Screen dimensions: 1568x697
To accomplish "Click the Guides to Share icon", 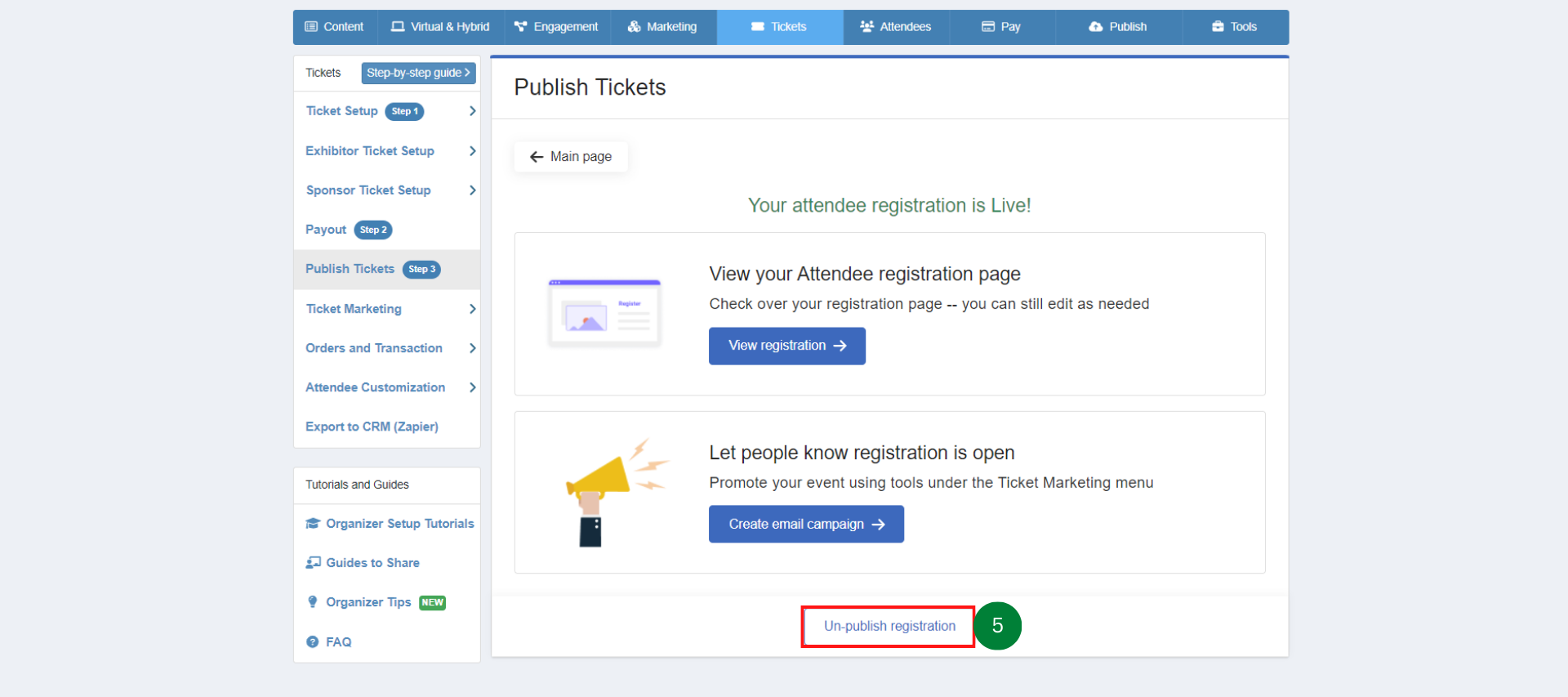I will pyautogui.click(x=313, y=563).
